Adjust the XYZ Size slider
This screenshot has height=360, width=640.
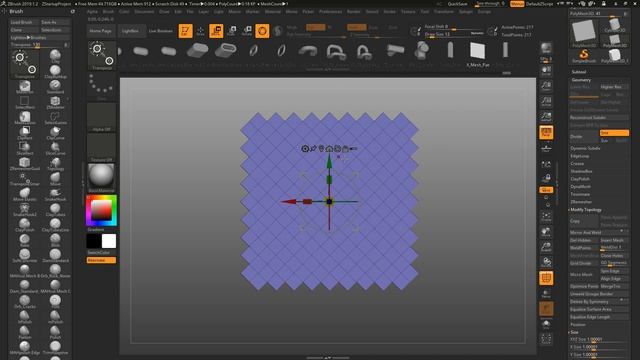[599, 340]
